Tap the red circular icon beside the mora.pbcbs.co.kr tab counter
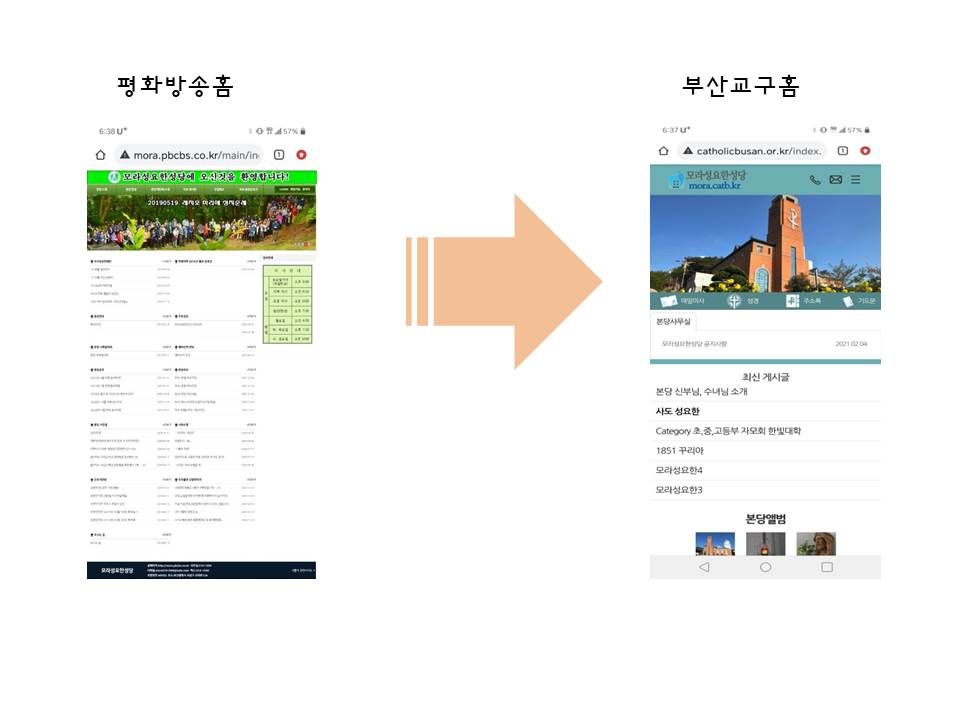 301,155
